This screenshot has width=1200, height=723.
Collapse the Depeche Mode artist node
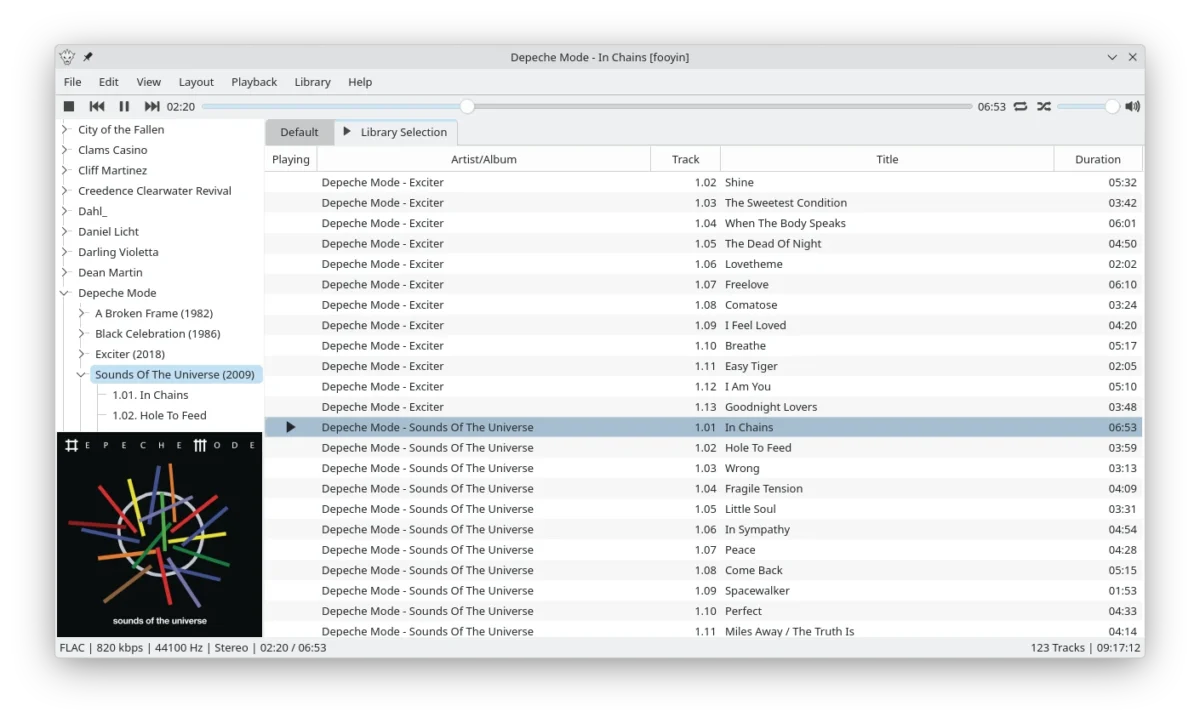click(x=66, y=293)
